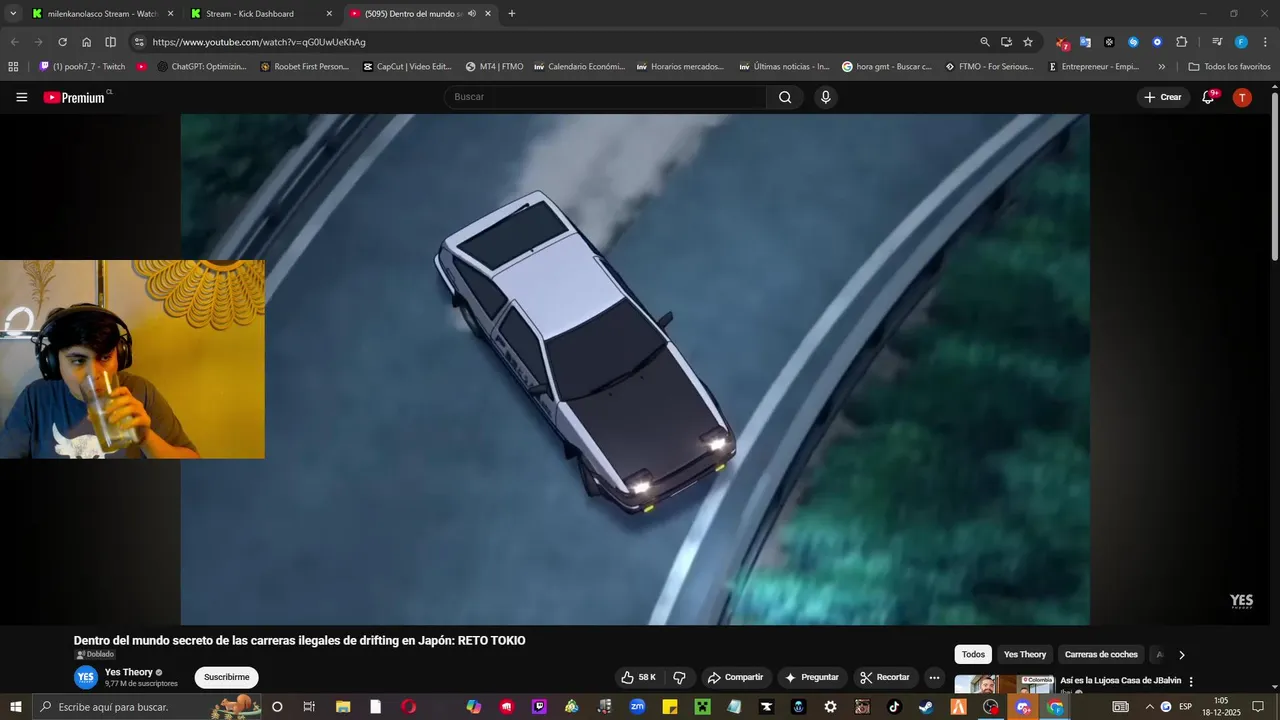Open hora gmt bookmark
The image size is (1280, 720).
[887, 67]
